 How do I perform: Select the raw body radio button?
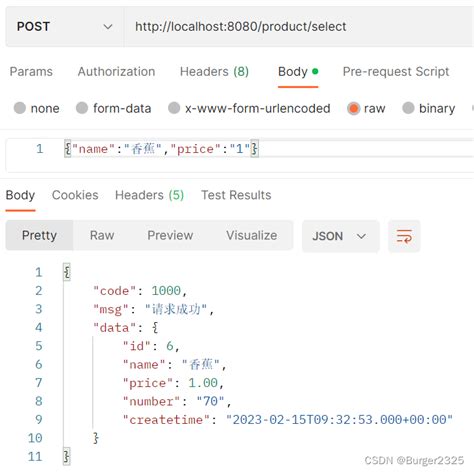353,108
